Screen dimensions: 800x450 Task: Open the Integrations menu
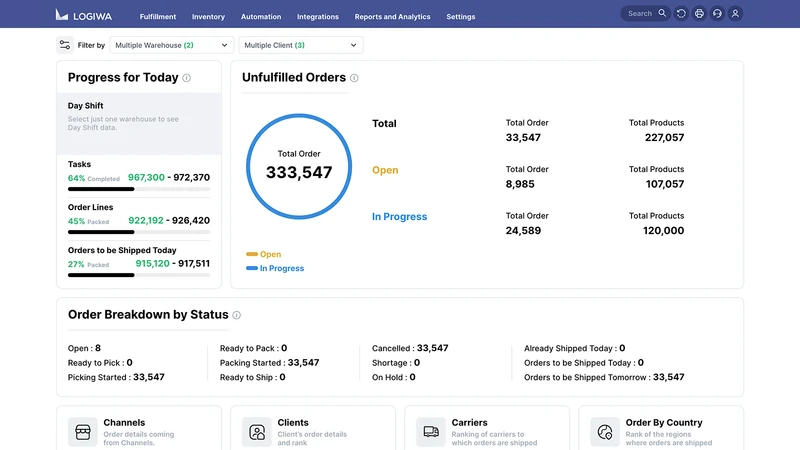(x=318, y=17)
